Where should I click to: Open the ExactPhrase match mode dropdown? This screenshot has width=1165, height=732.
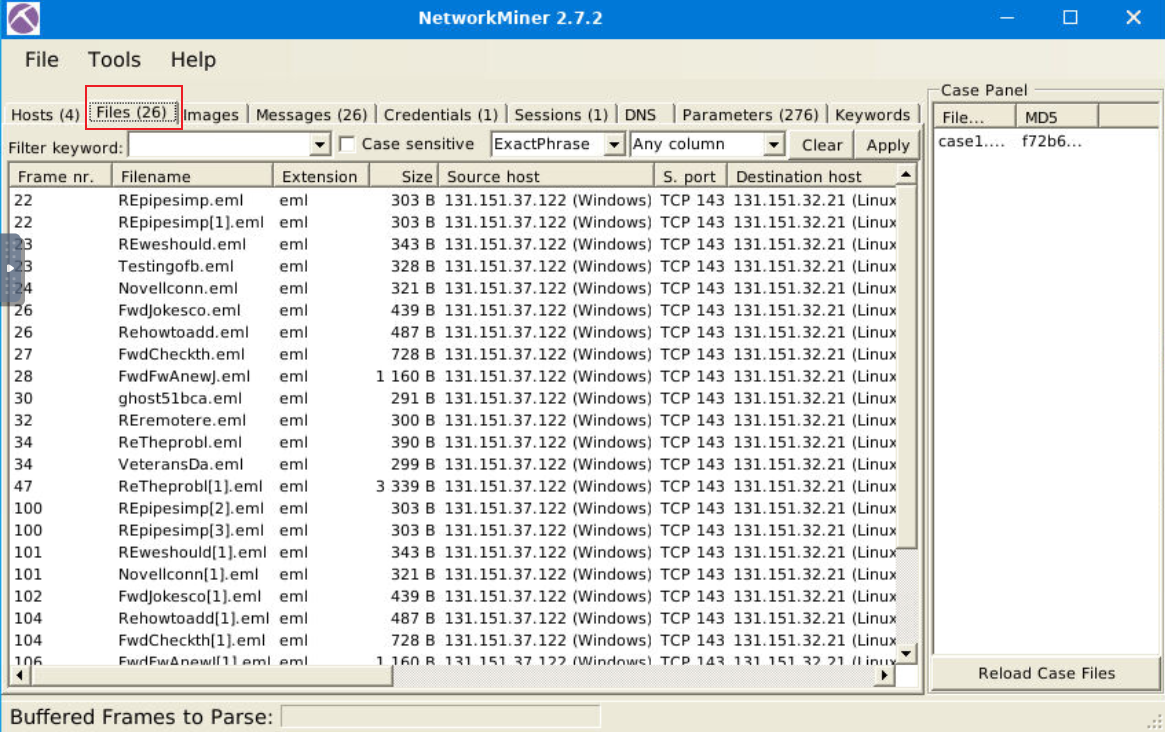click(x=557, y=144)
